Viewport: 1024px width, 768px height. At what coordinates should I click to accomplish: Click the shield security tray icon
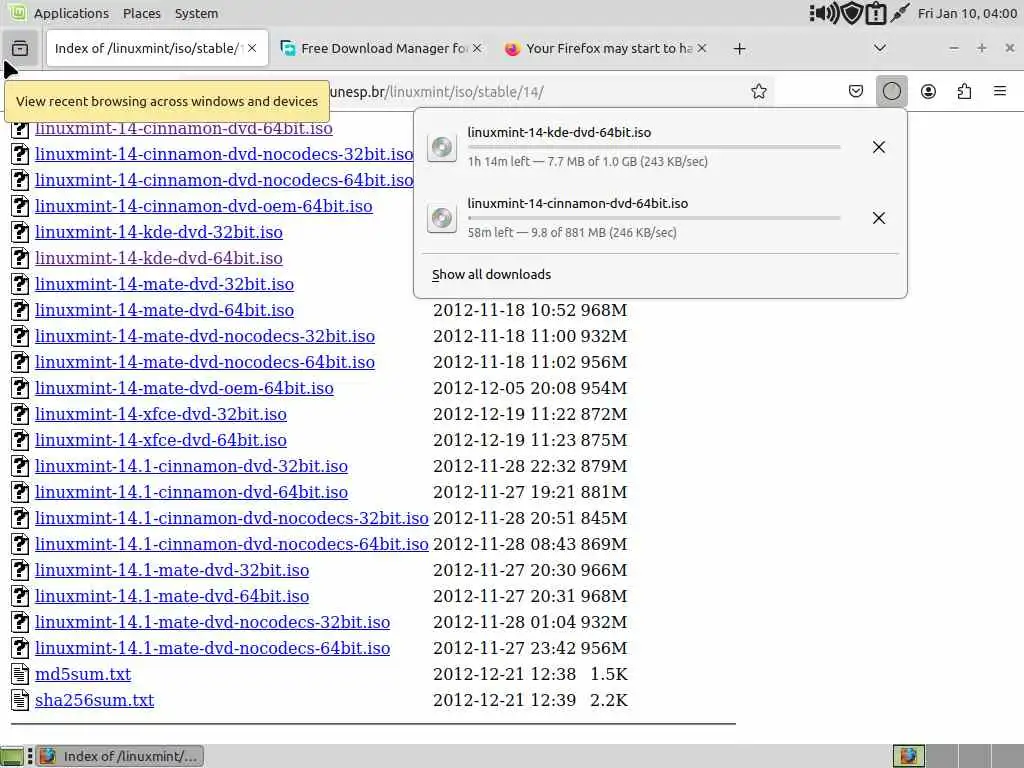pyautogui.click(x=852, y=13)
